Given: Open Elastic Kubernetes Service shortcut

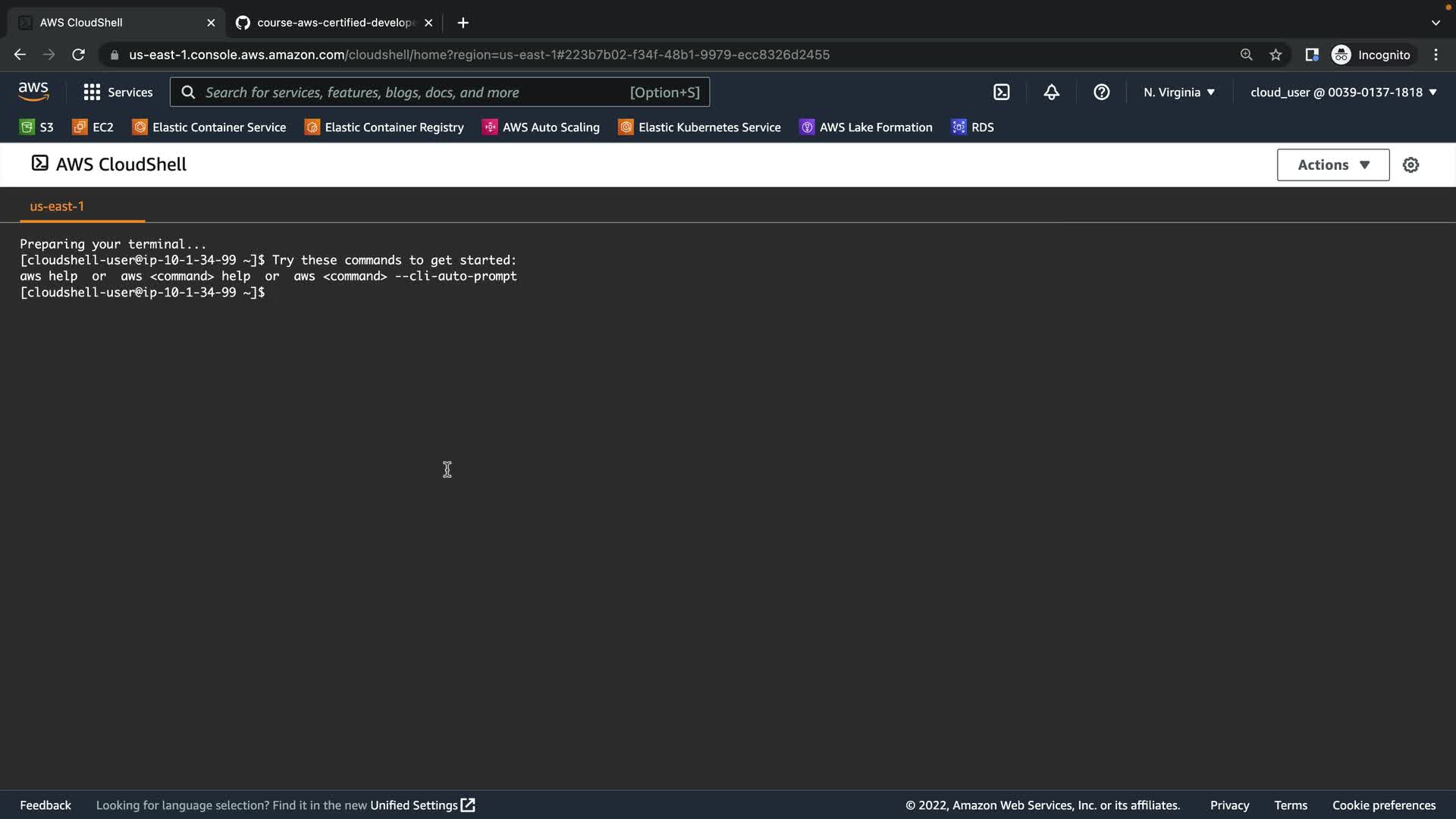Looking at the screenshot, I should (699, 127).
